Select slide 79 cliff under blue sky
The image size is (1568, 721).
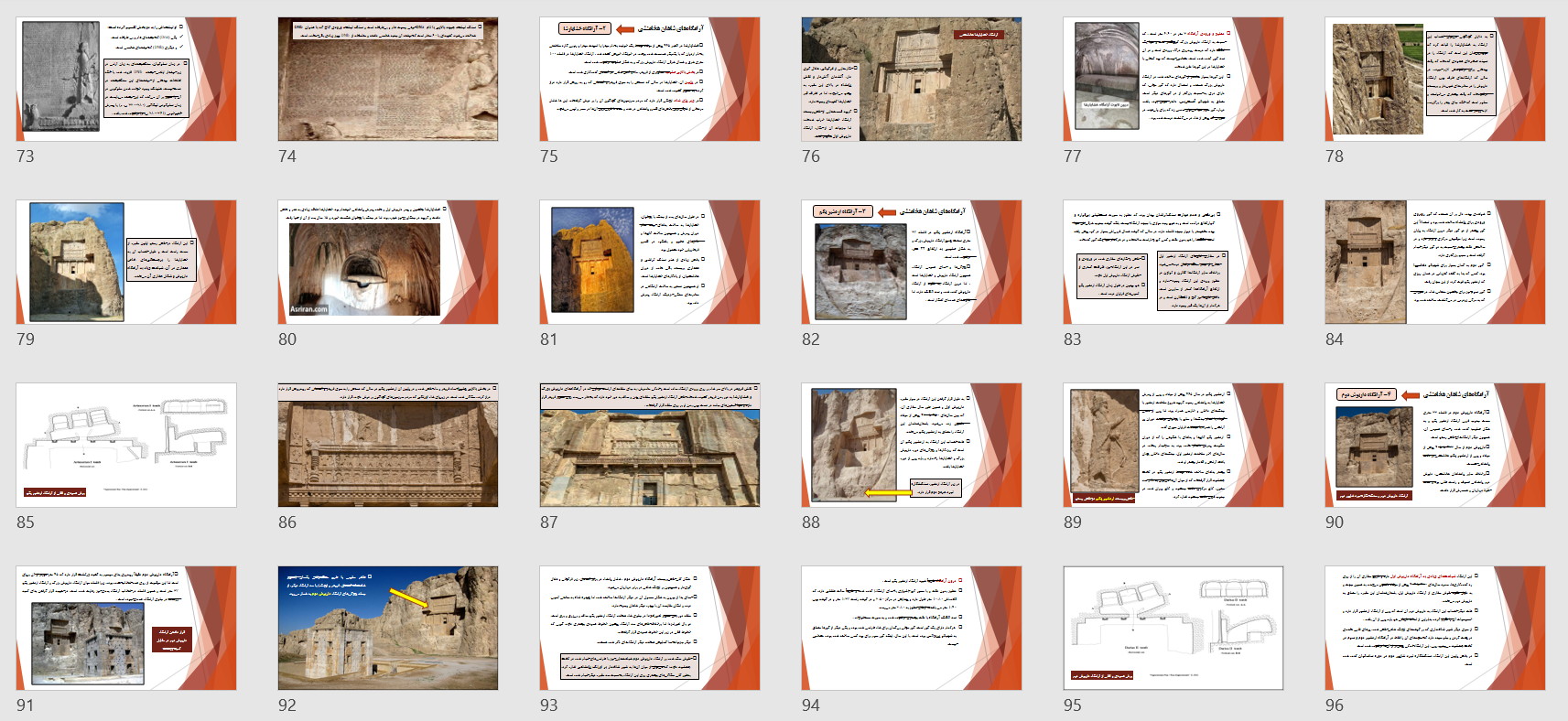tap(126, 262)
